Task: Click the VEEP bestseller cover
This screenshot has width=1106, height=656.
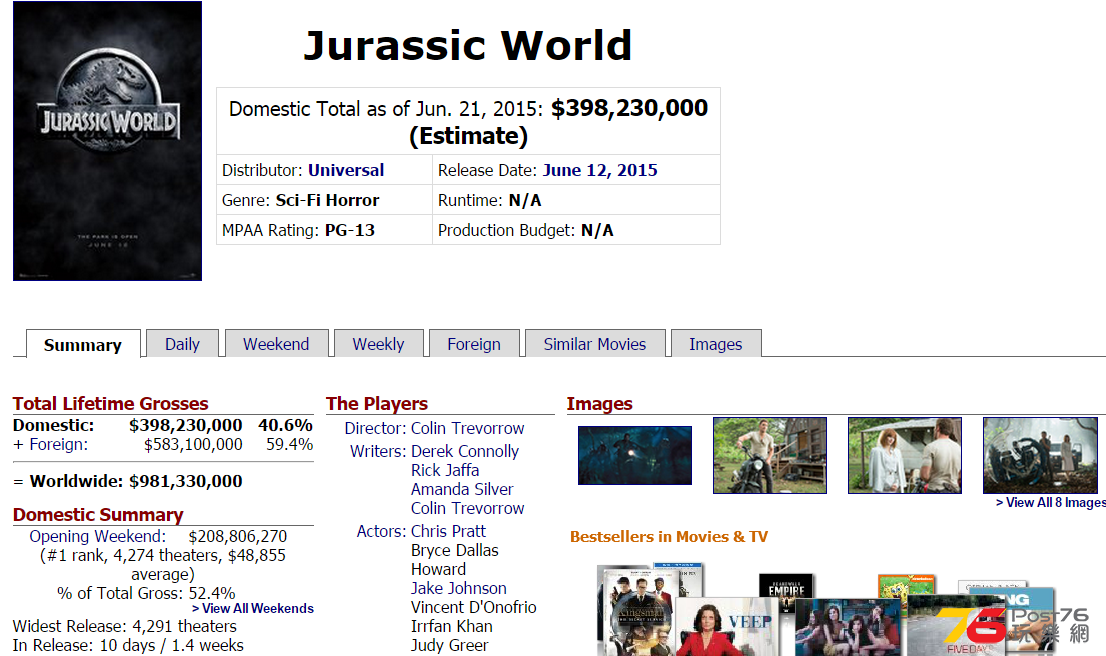Action: pyautogui.click(x=727, y=628)
